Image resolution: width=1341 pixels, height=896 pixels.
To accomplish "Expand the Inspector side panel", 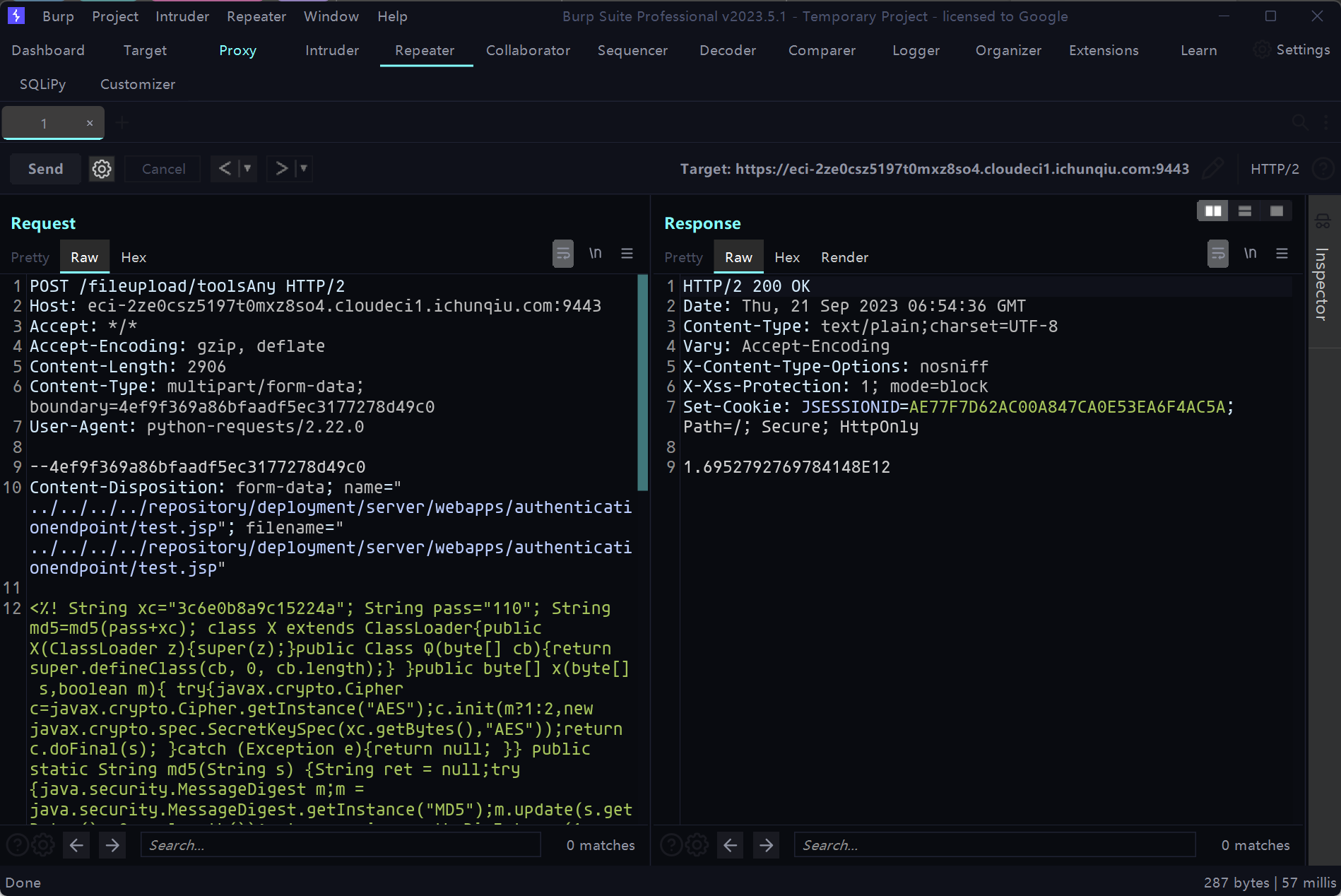I will point(1321,284).
